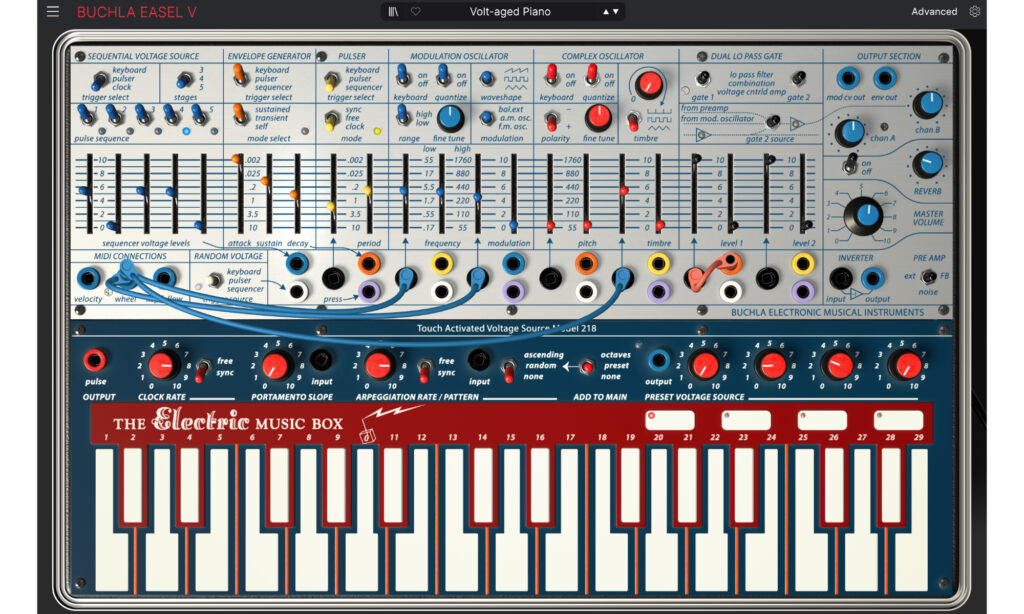The image size is (1024, 614).
Task: Open the preset library browser icon
Action: [393, 12]
